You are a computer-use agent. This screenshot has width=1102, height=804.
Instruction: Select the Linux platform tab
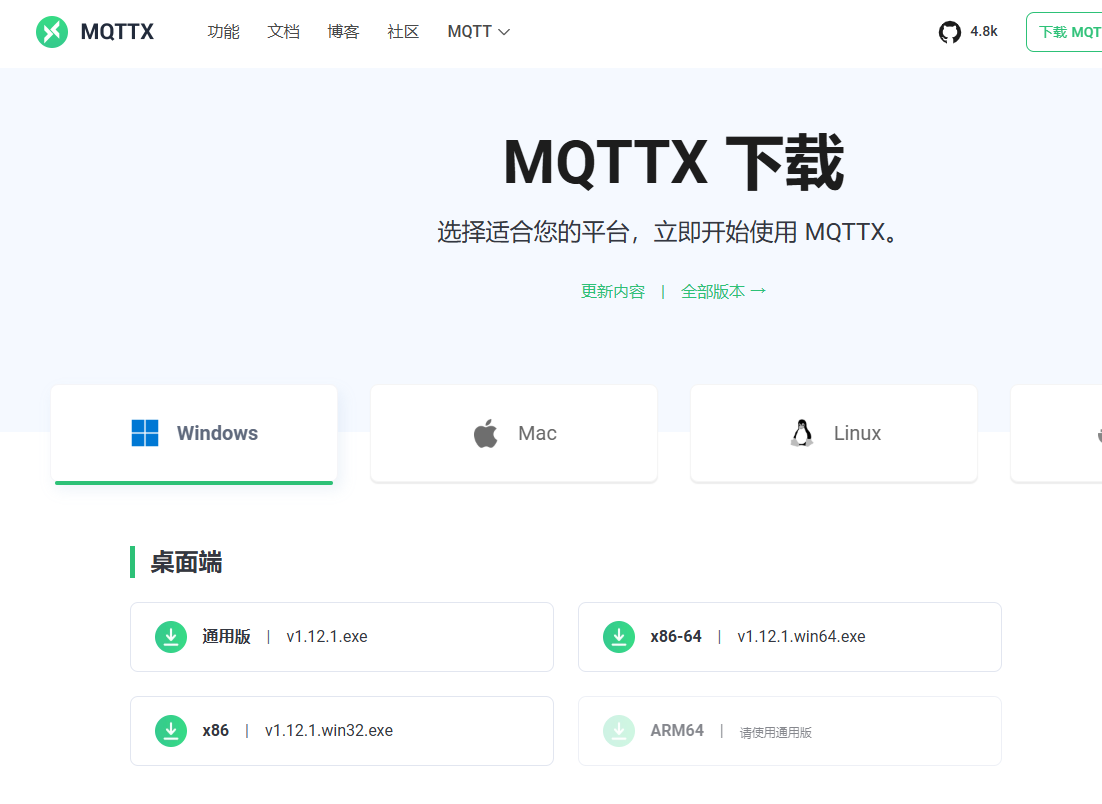click(x=834, y=434)
